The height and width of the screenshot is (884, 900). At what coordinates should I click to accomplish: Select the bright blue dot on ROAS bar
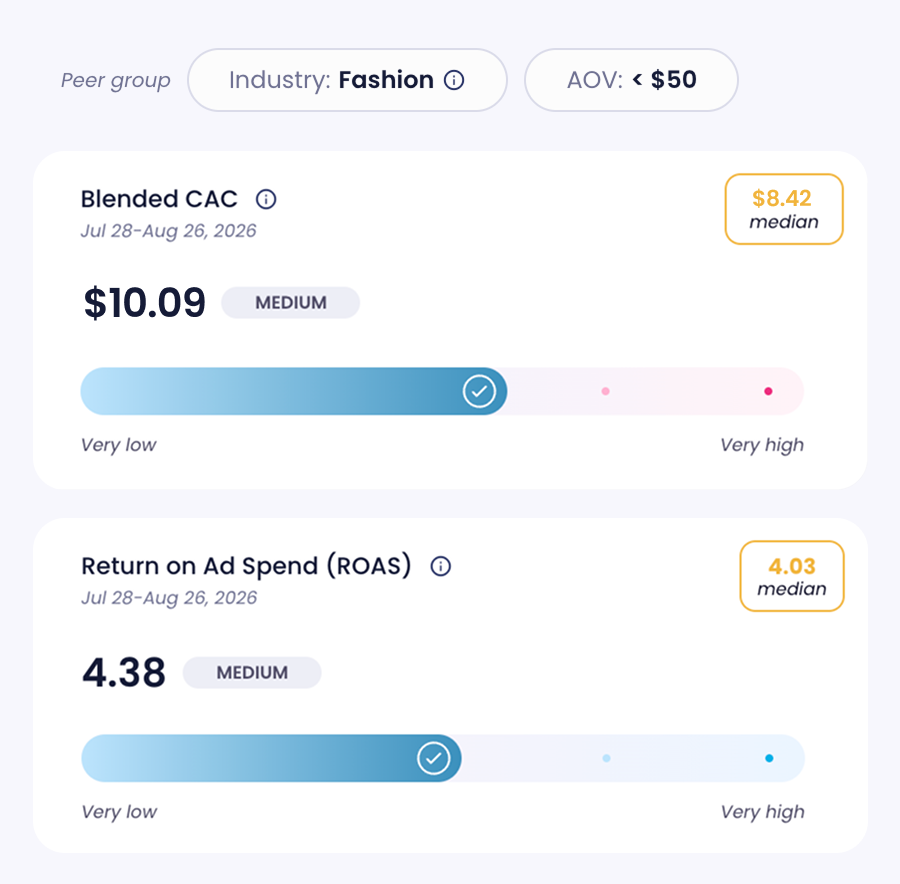pos(769,758)
